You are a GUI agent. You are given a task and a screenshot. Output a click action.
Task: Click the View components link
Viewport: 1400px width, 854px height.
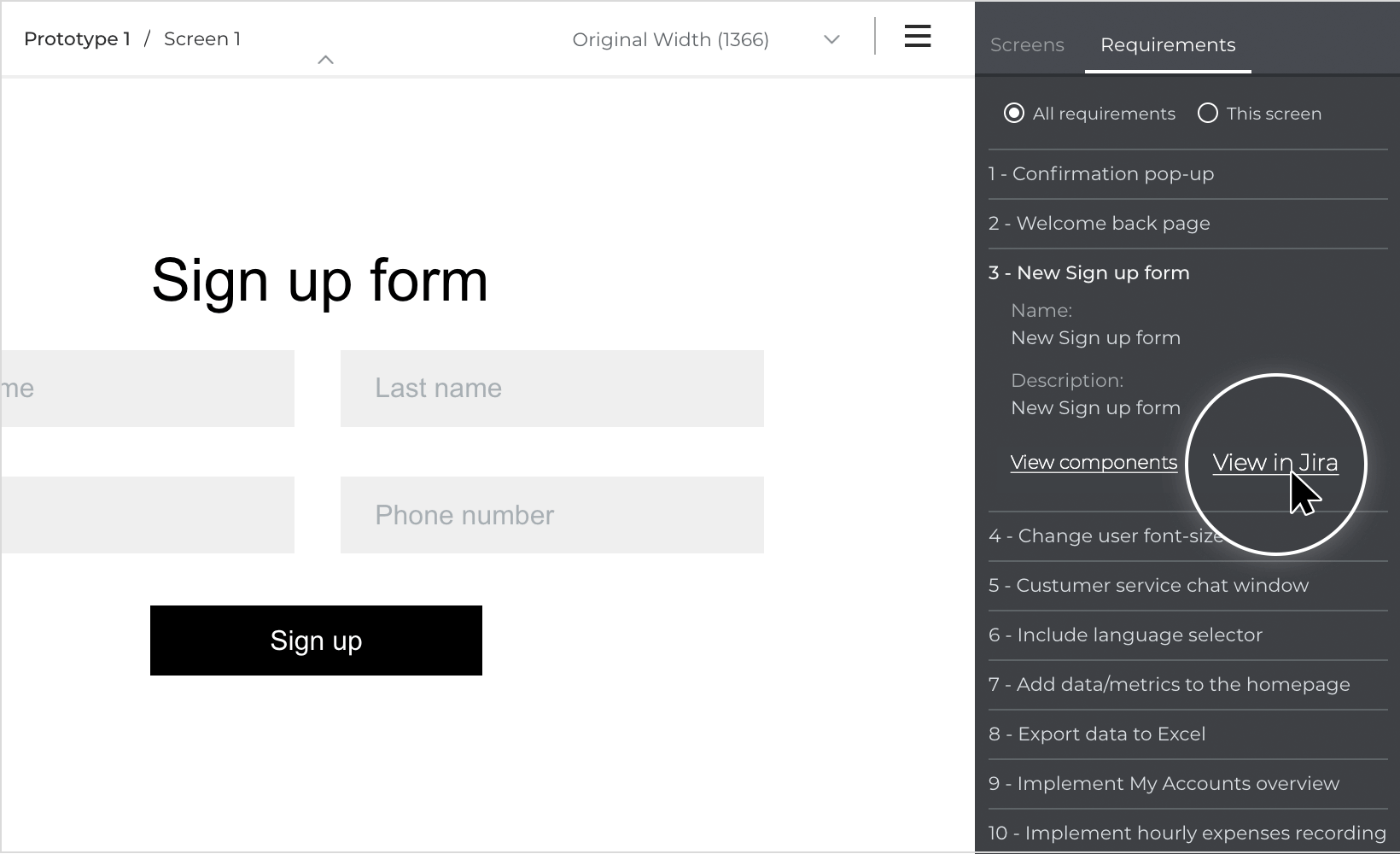1094,463
